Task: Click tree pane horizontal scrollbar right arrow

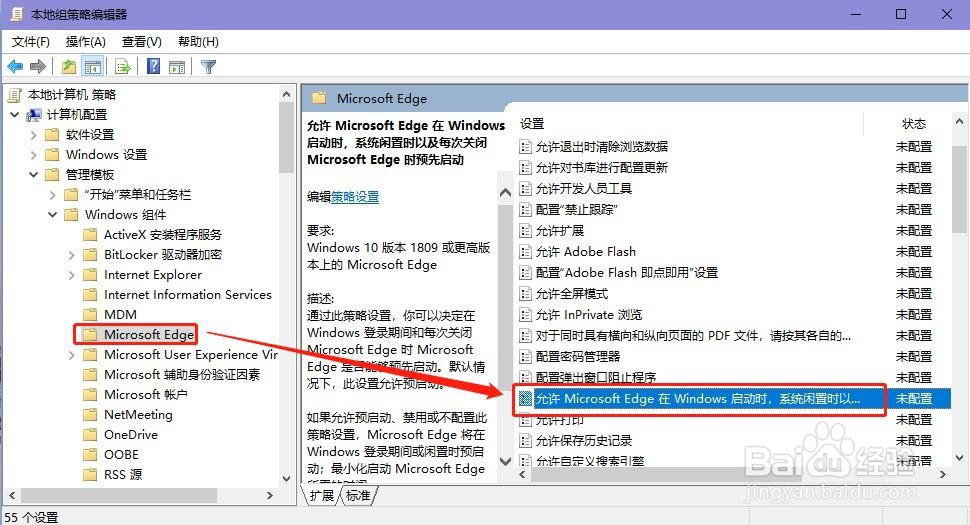Action: 270,495
